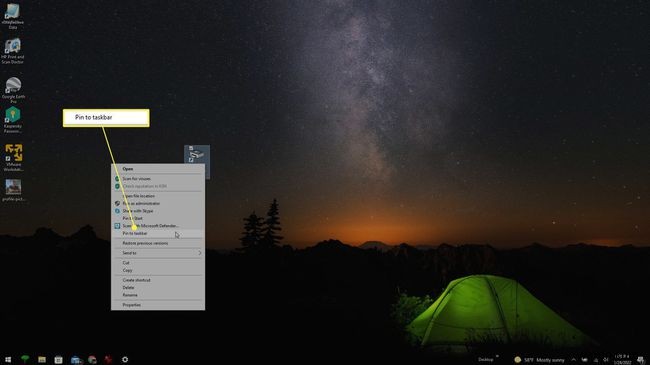Open the Windows Start menu
Screen dimensions: 650x365
pos(8,360)
